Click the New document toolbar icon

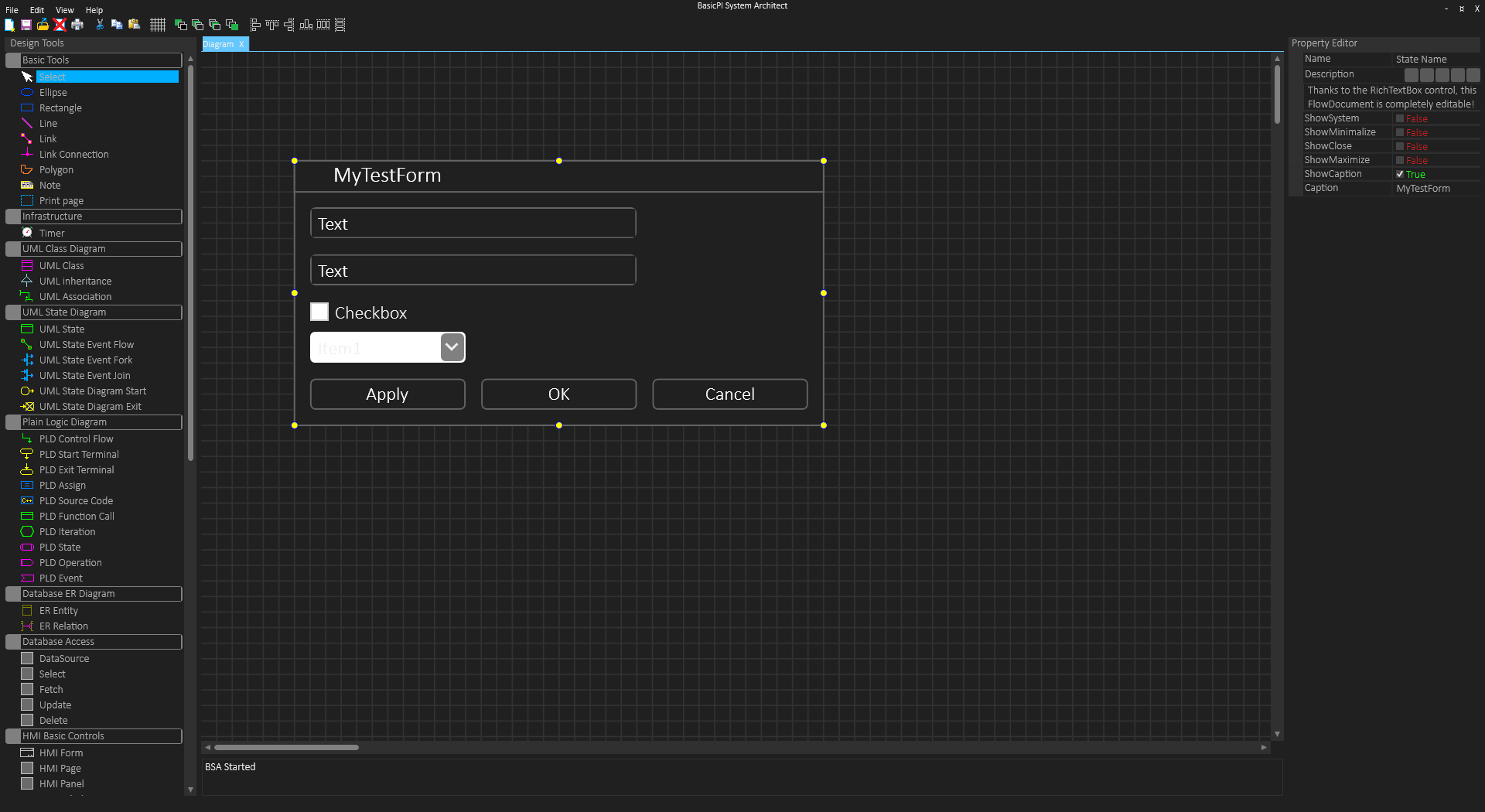9,25
